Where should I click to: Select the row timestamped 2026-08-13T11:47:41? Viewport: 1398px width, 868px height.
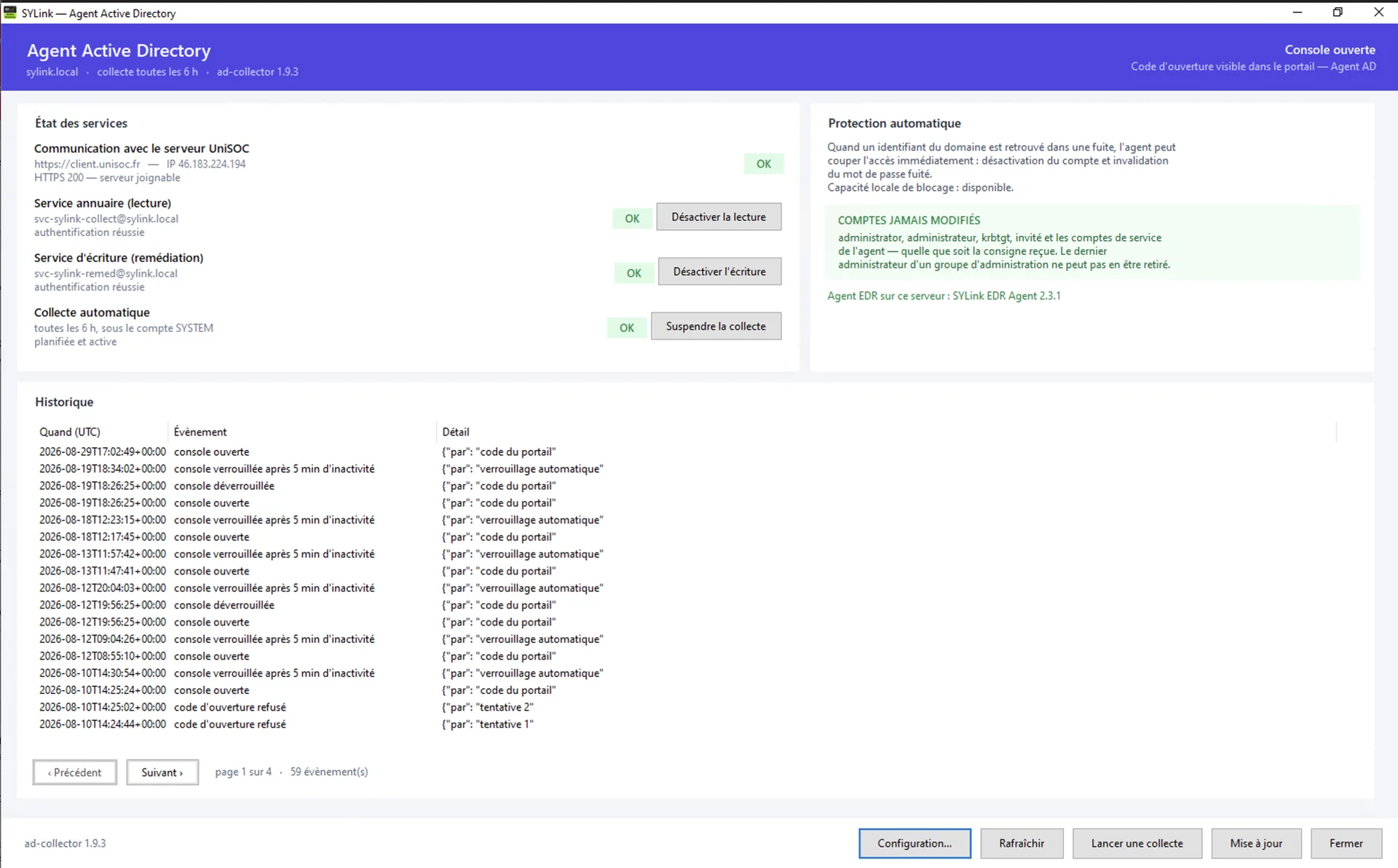[x=685, y=571]
